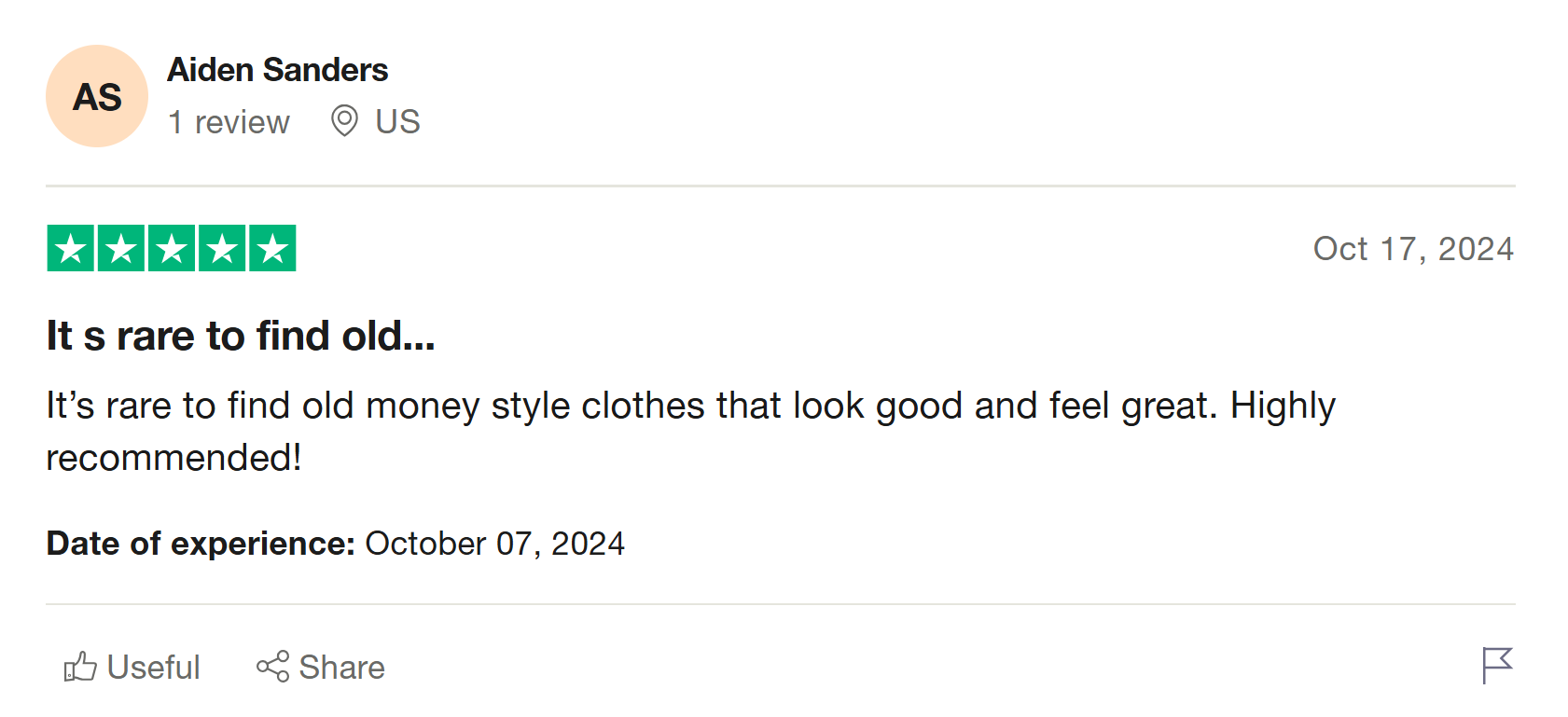Image resolution: width=1568 pixels, height=717 pixels.
Task: Click the share nodes icon
Action: tap(273, 667)
